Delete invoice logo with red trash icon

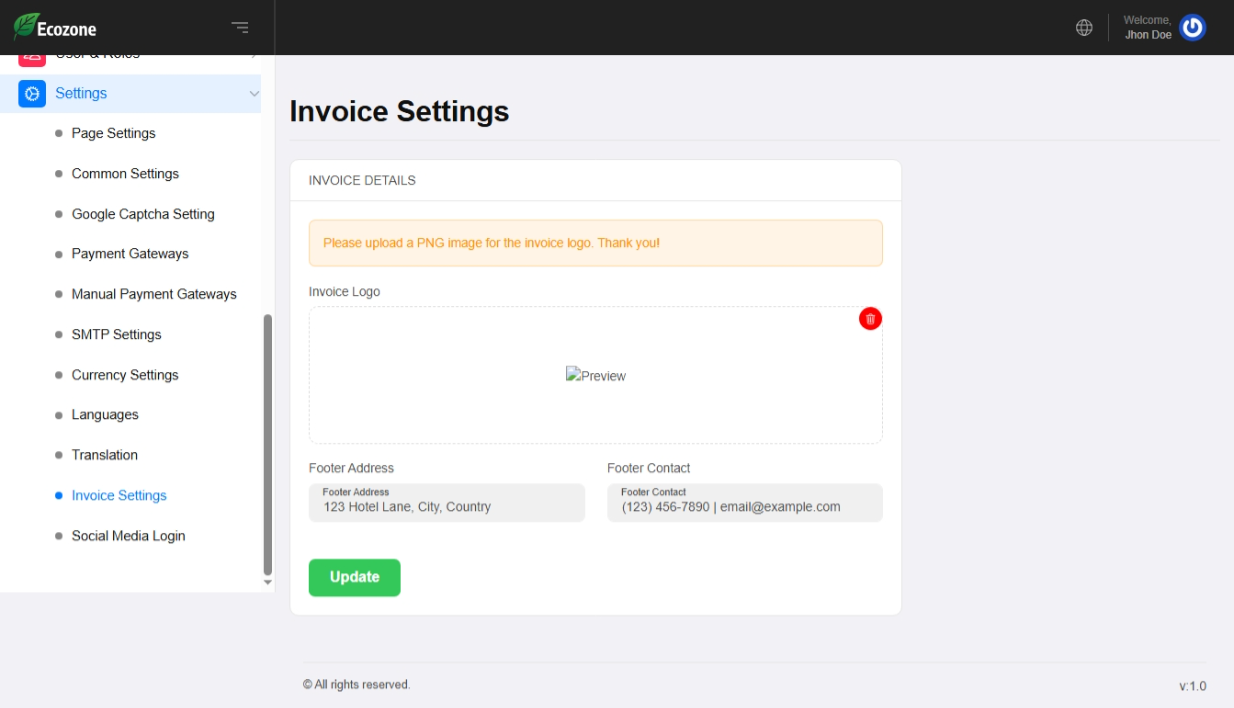(870, 319)
